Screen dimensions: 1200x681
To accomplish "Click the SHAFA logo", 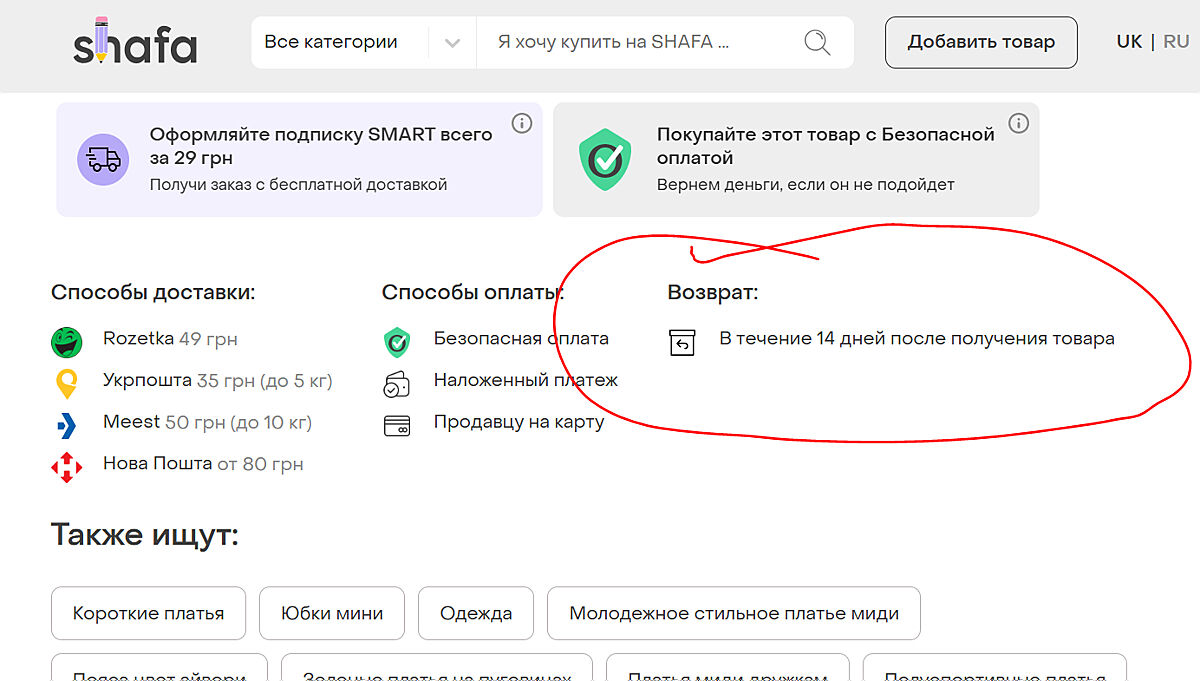I will coord(135,43).
